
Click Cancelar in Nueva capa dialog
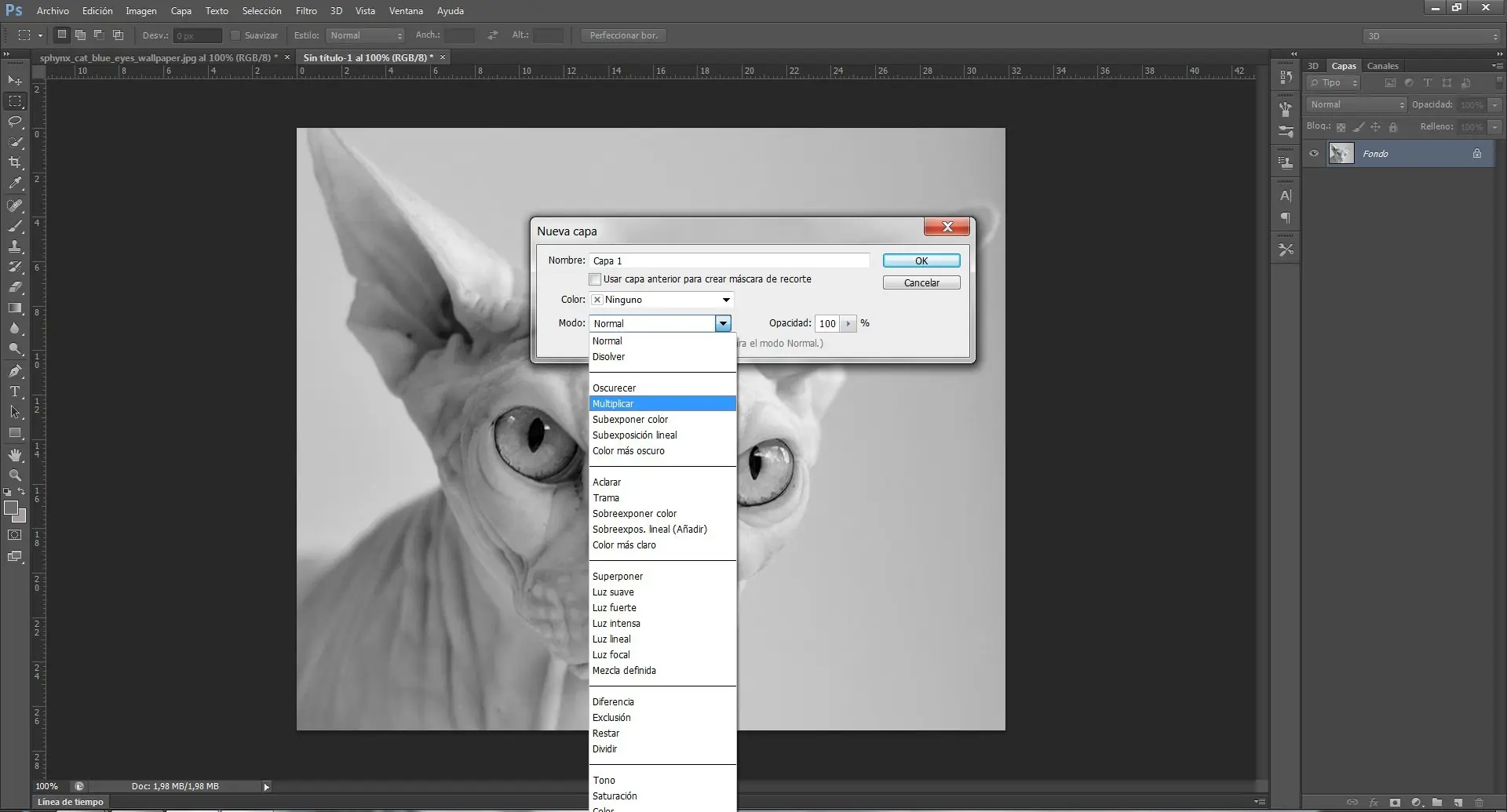pyautogui.click(x=921, y=282)
